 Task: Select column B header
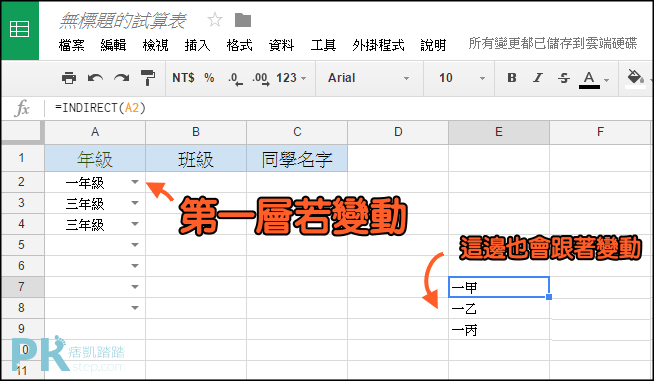point(196,132)
